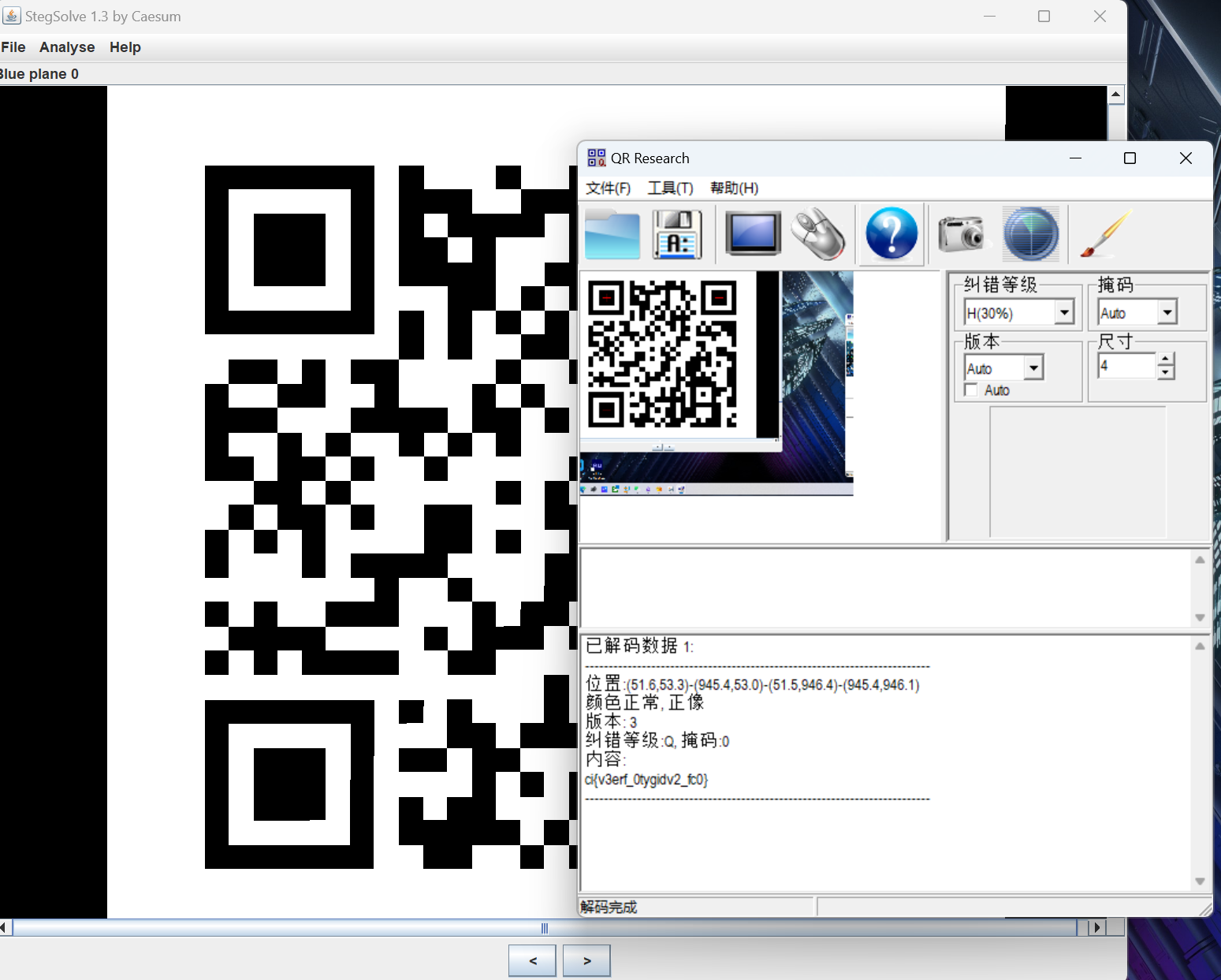The width and height of the screenshot is (1221, 980).
Task: Click result pane scroll up arrow
Action: click(1200, 647)
